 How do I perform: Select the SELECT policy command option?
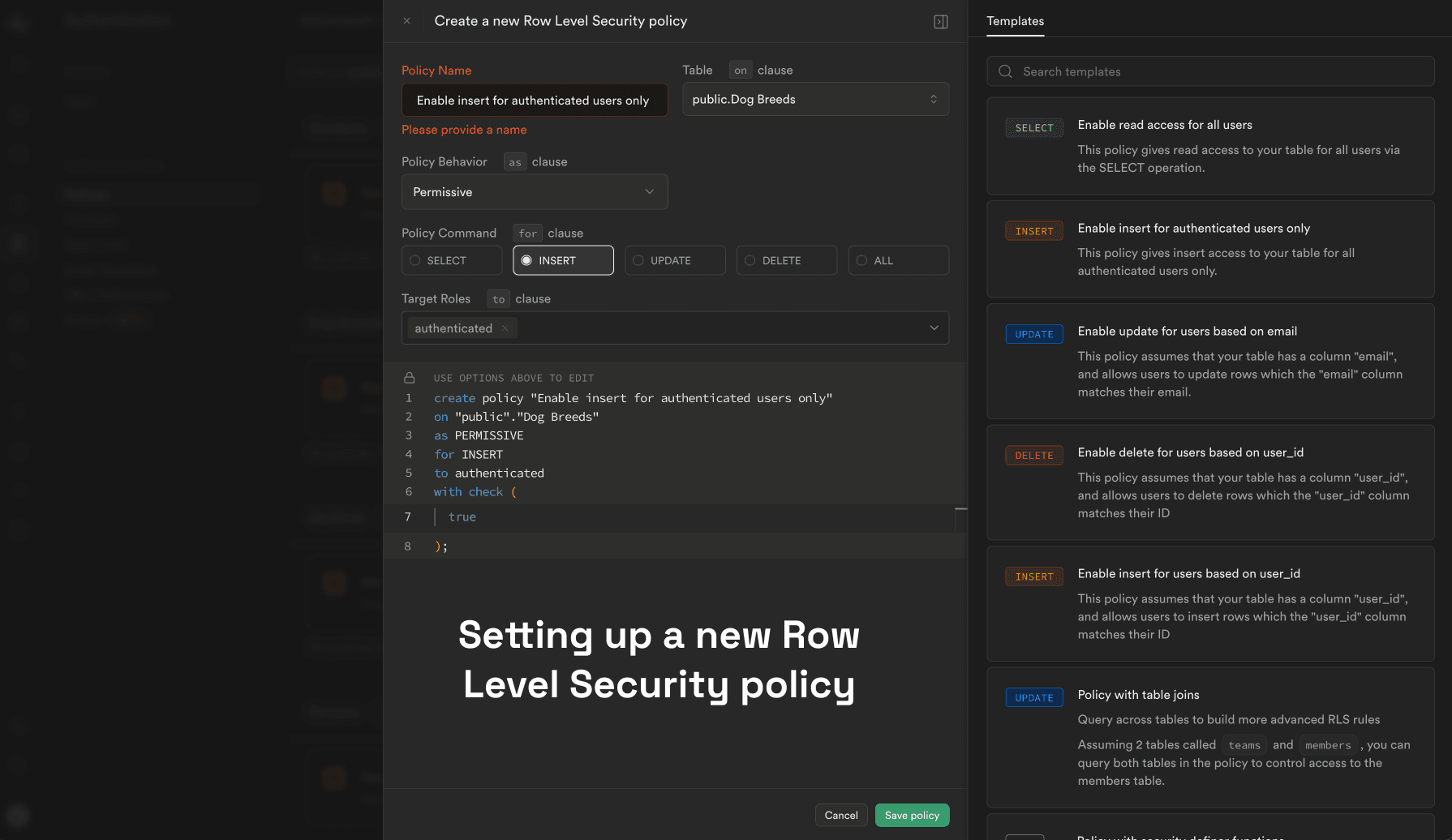point(451,260)
